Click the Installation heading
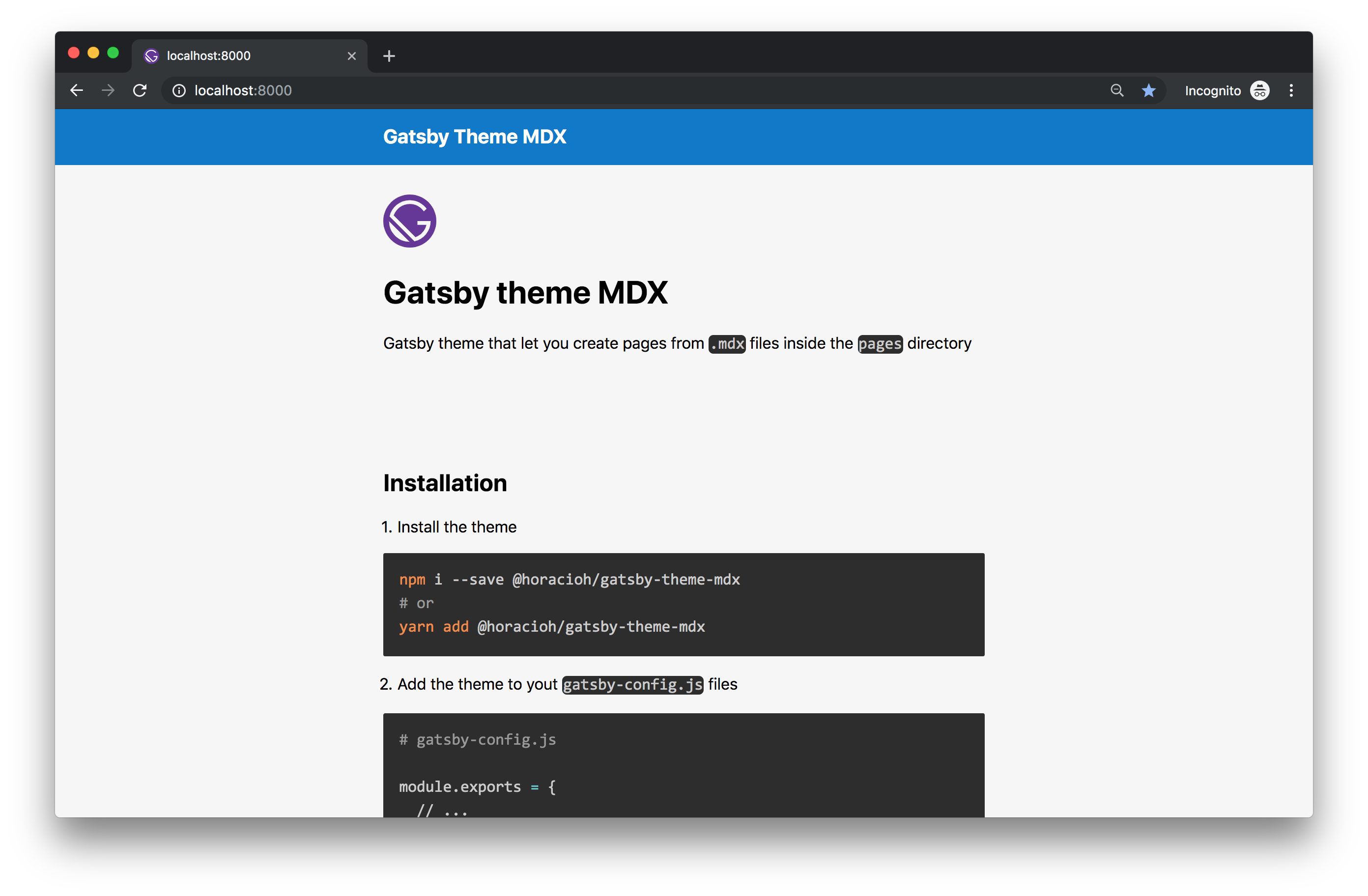The height and width of the screenshot is (896, 1368). [445, 483]
